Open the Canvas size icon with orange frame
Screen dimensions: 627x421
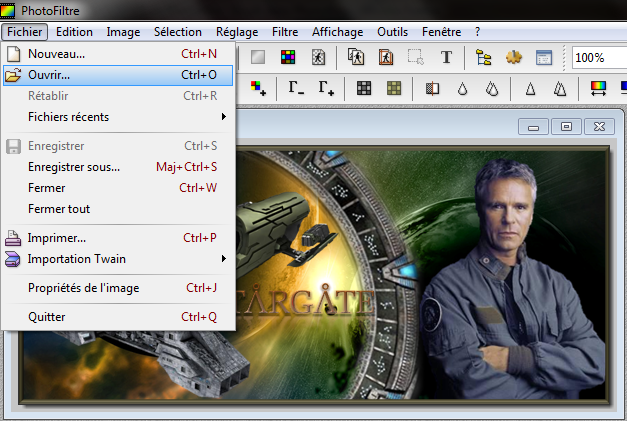(x=386, y=57)
